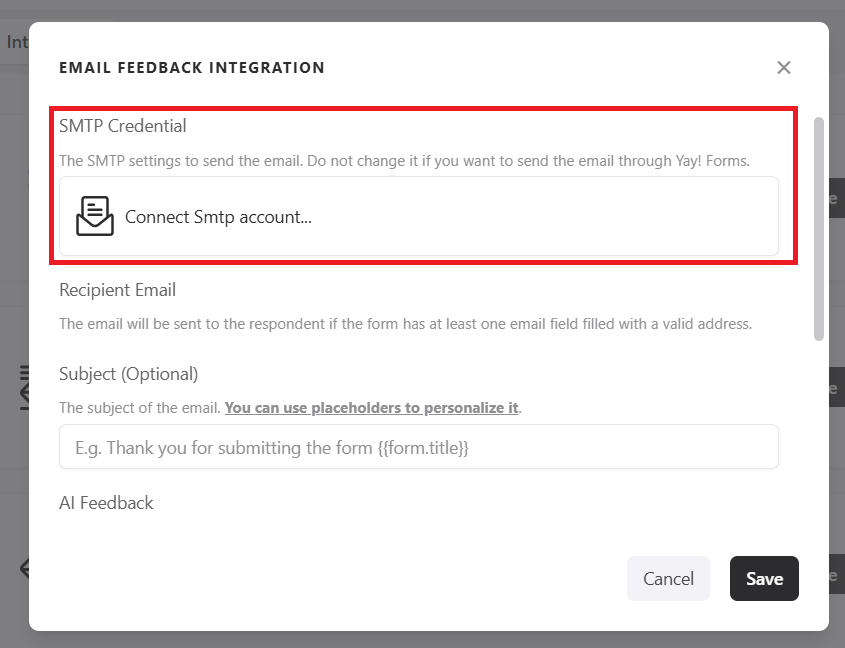This screenshot has width=845, height=648.
Task: Click the background icon left of Subject label
Action: pyautogui.click(x=22, y=388)
